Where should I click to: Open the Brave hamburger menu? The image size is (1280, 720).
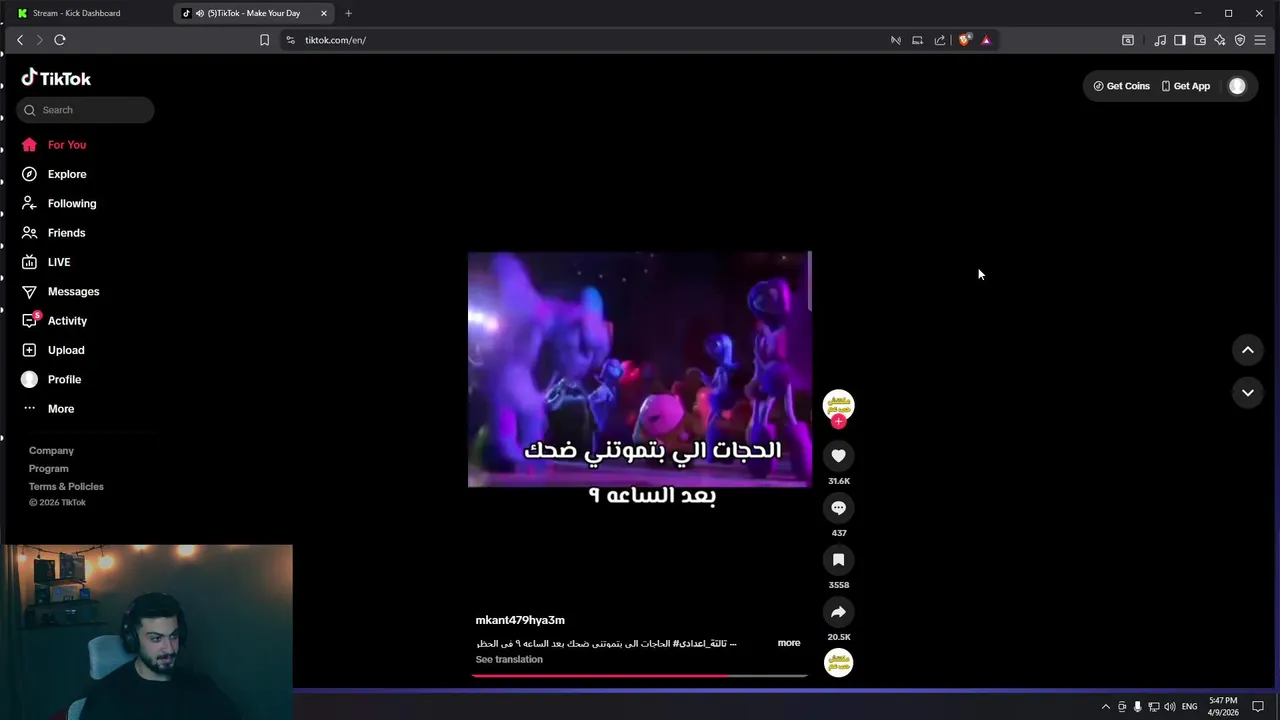point(1260,40)
